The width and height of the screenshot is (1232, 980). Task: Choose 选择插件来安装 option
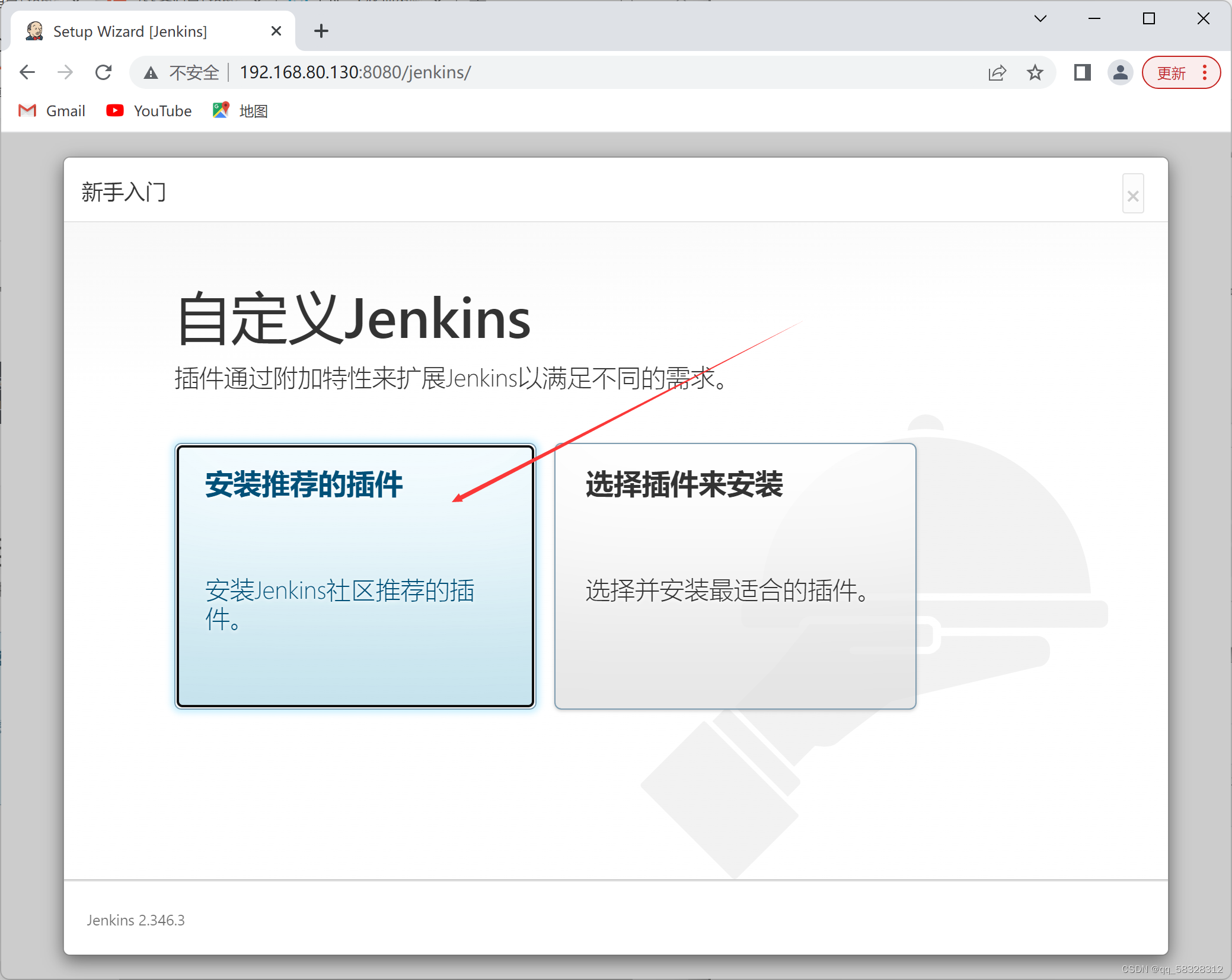735,575
